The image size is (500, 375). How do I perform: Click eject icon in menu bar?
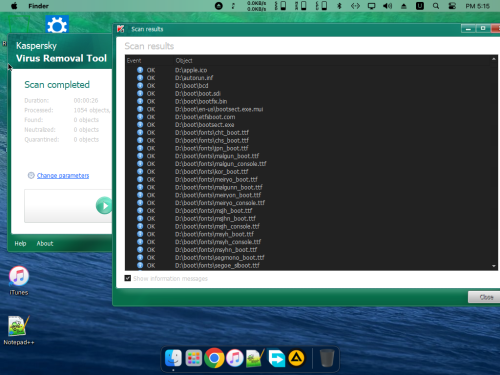(x=404, y=6)
